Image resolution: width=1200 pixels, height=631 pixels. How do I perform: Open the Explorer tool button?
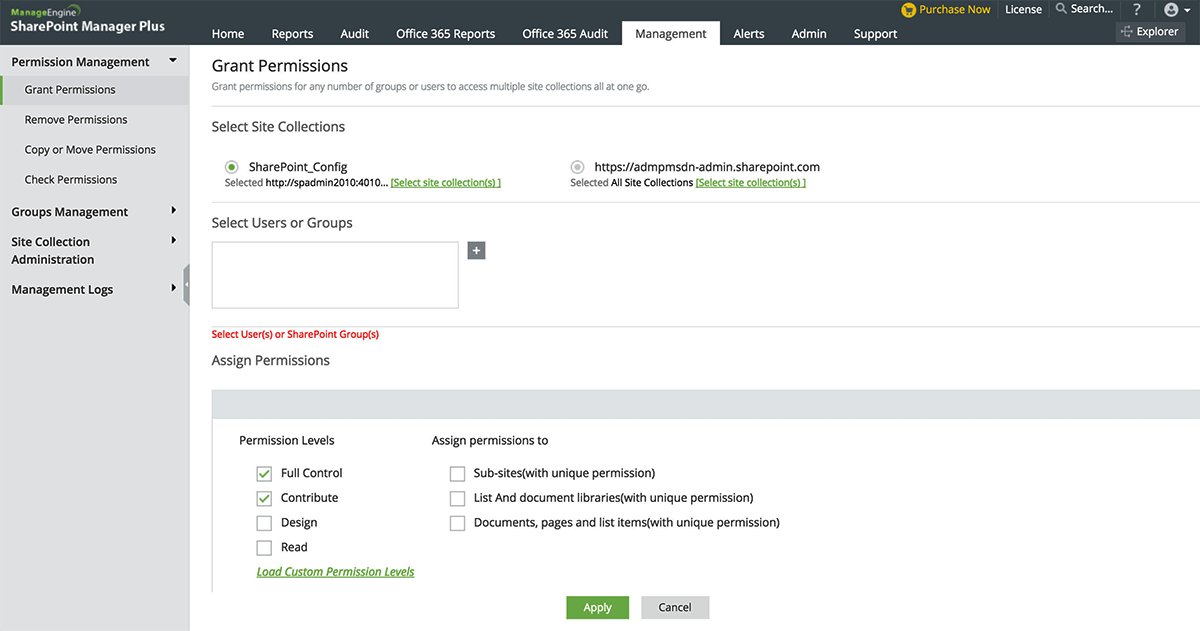(x=1150, y=32)
